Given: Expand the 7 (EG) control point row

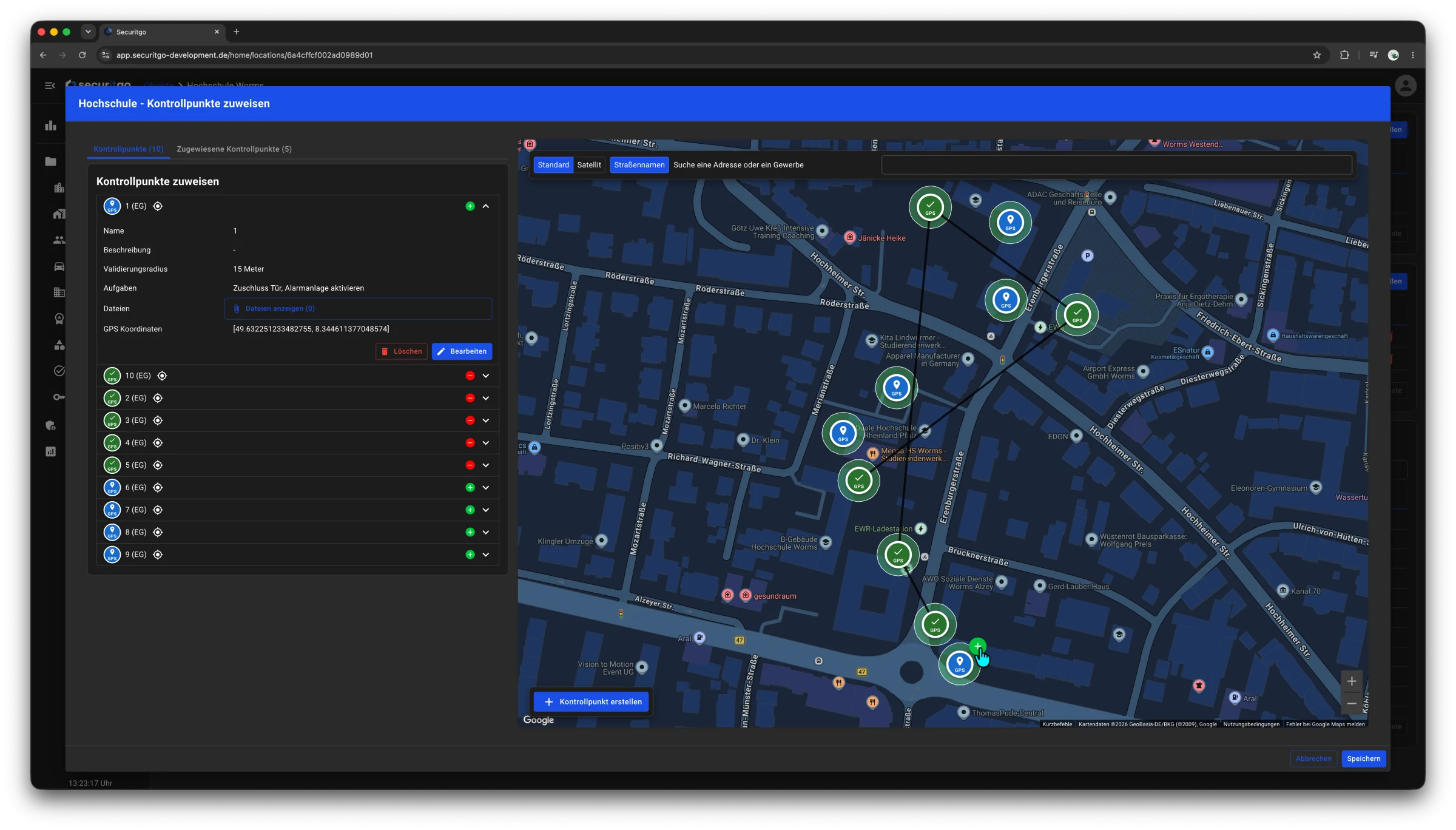Looking at the screenshot, I should coord(486,510).
